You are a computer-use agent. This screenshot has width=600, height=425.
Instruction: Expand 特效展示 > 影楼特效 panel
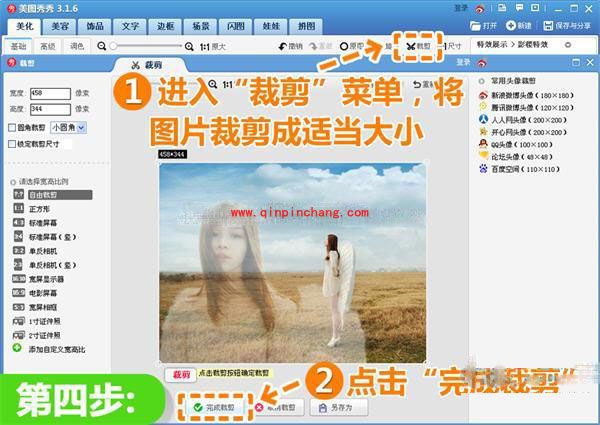click(568, 45)
